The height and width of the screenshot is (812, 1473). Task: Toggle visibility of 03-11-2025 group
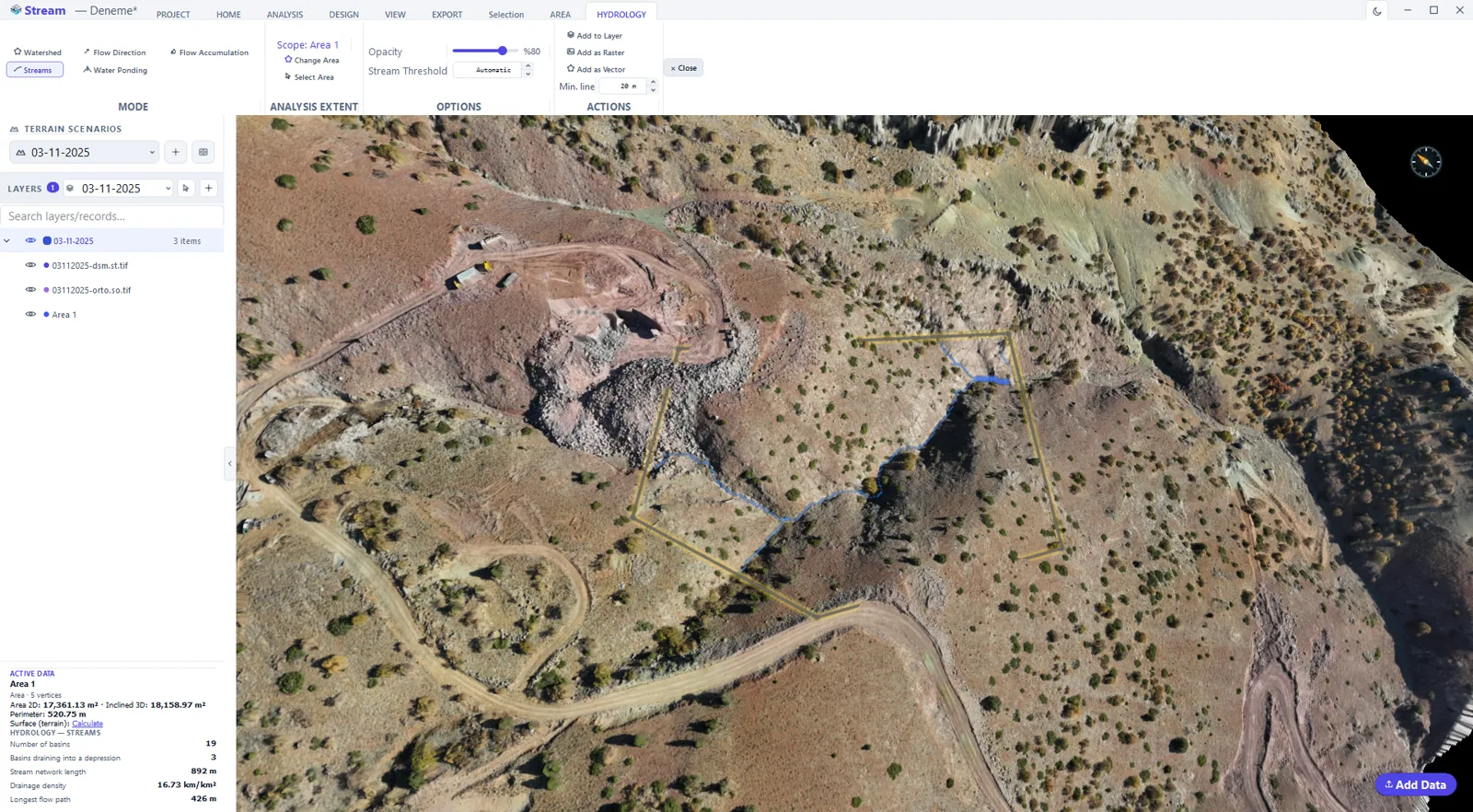click(x=30, y=241)
